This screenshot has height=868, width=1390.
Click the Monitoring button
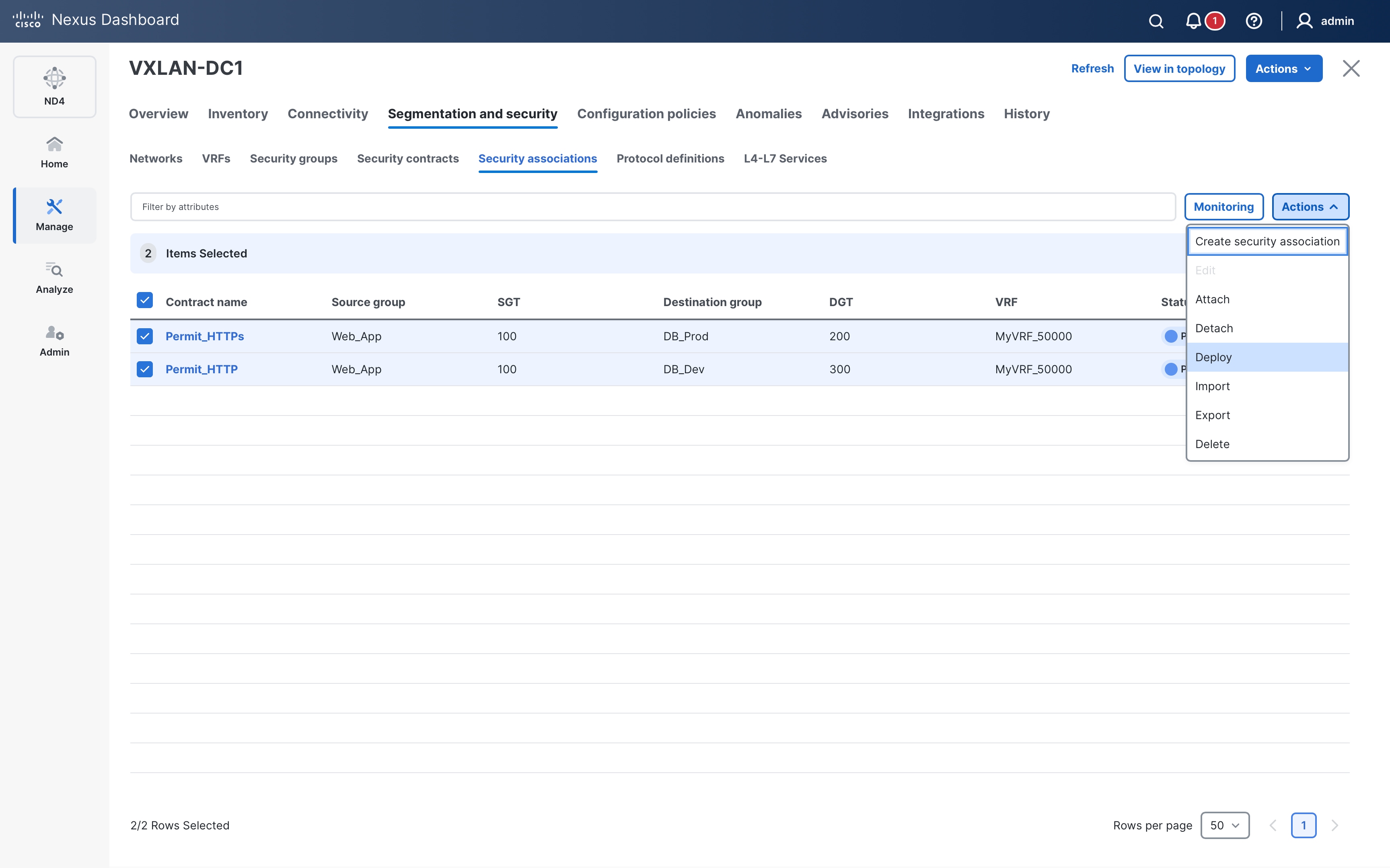[x=1223, y=207]
